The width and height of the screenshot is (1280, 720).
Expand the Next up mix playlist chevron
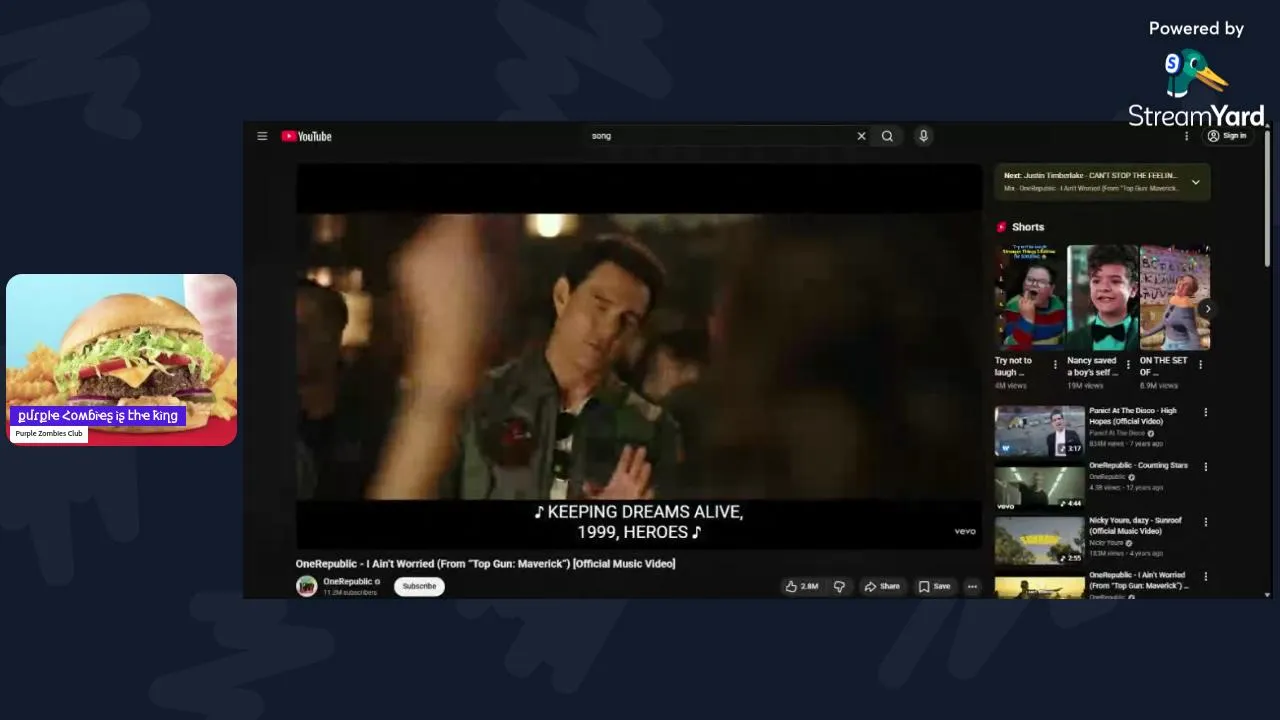[1195, 182]
